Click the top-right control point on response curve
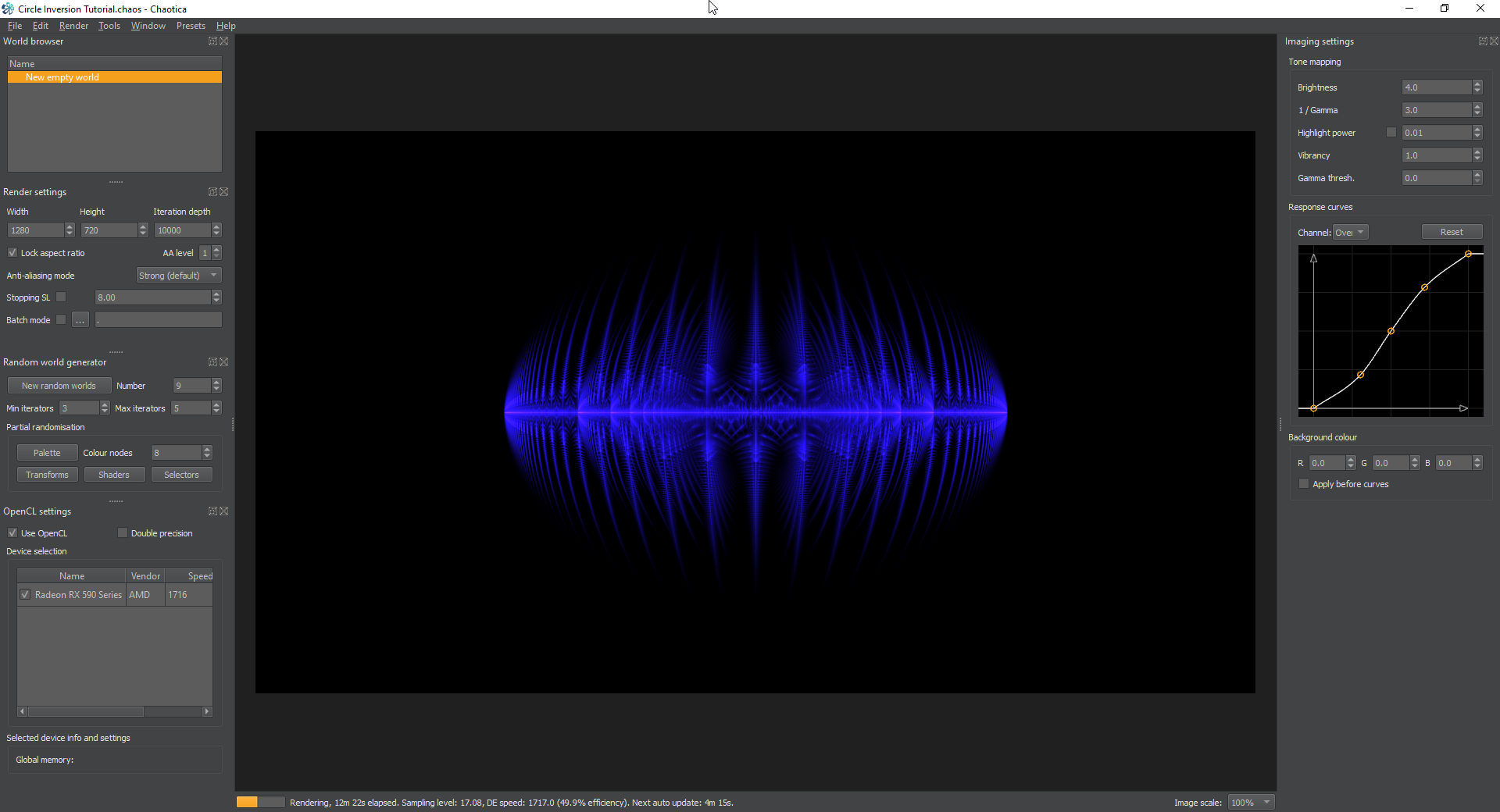The image size is (1500, 812). coord(1469,254)
